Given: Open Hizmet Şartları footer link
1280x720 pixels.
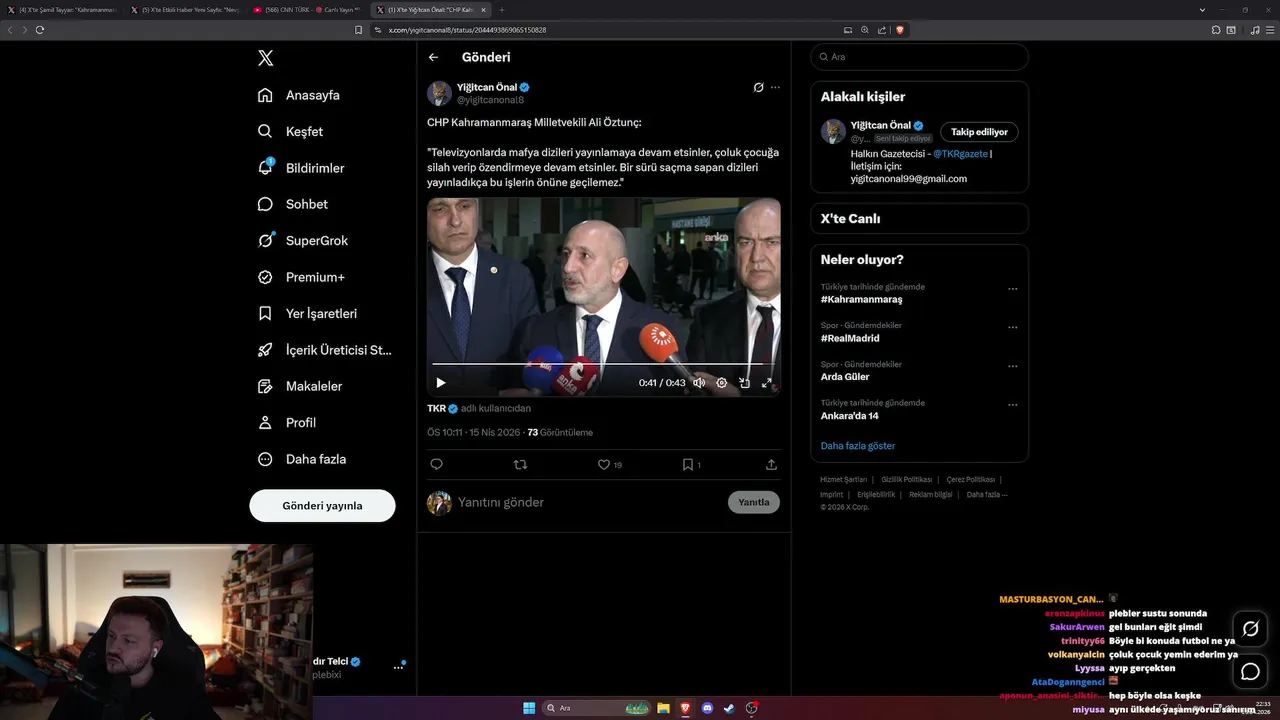Looking at the screenshot, I should (844, 480).
